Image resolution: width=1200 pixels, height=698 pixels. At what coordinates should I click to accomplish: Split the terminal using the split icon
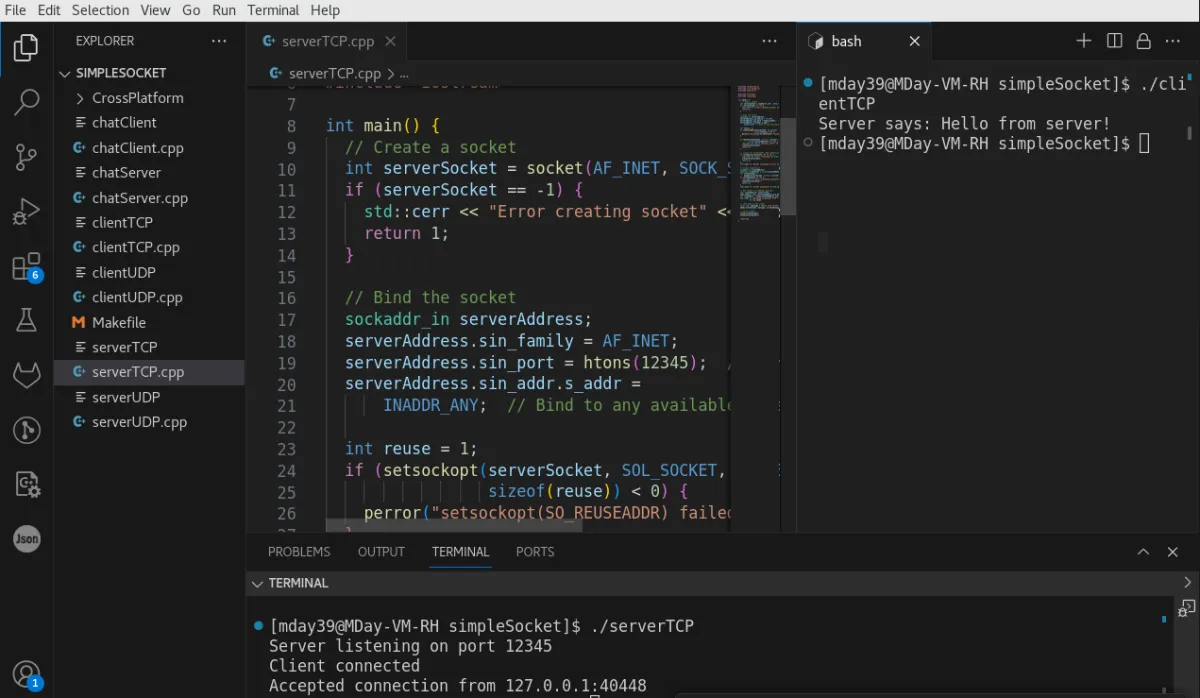[x=1113, y=40]
